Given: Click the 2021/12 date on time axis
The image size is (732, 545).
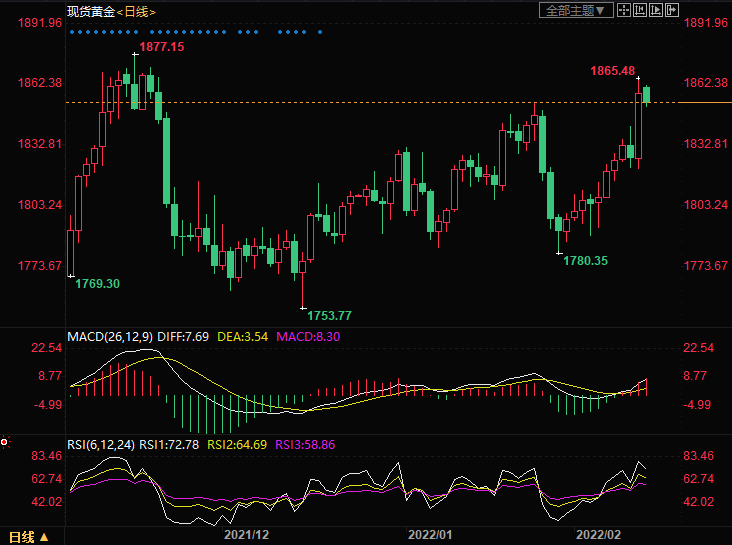Looking at the screenshot, I should click(247, 536).
